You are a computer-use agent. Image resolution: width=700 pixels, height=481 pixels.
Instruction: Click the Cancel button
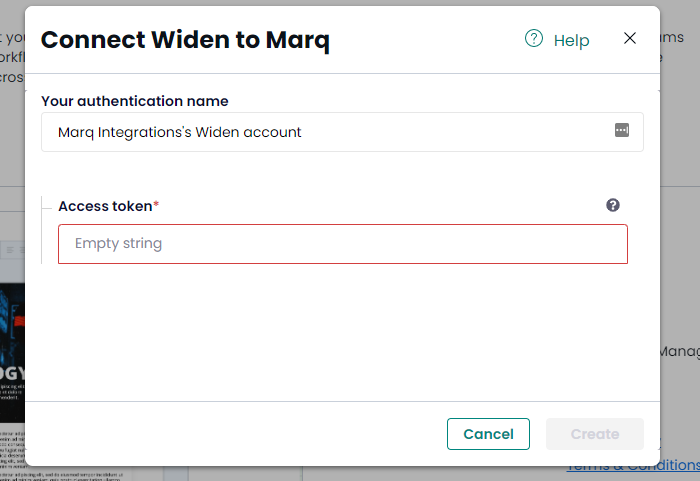488,434
